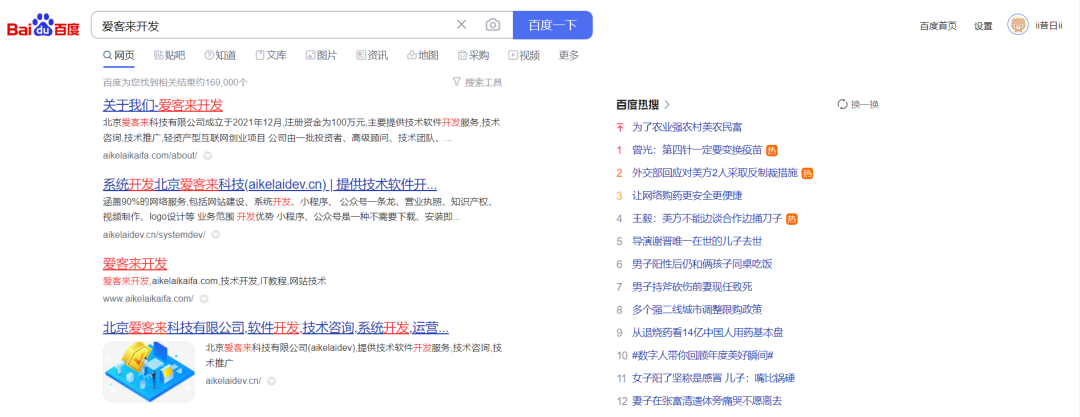
Task: Click the 换一换 refresh icon
Action: (842, 105)
